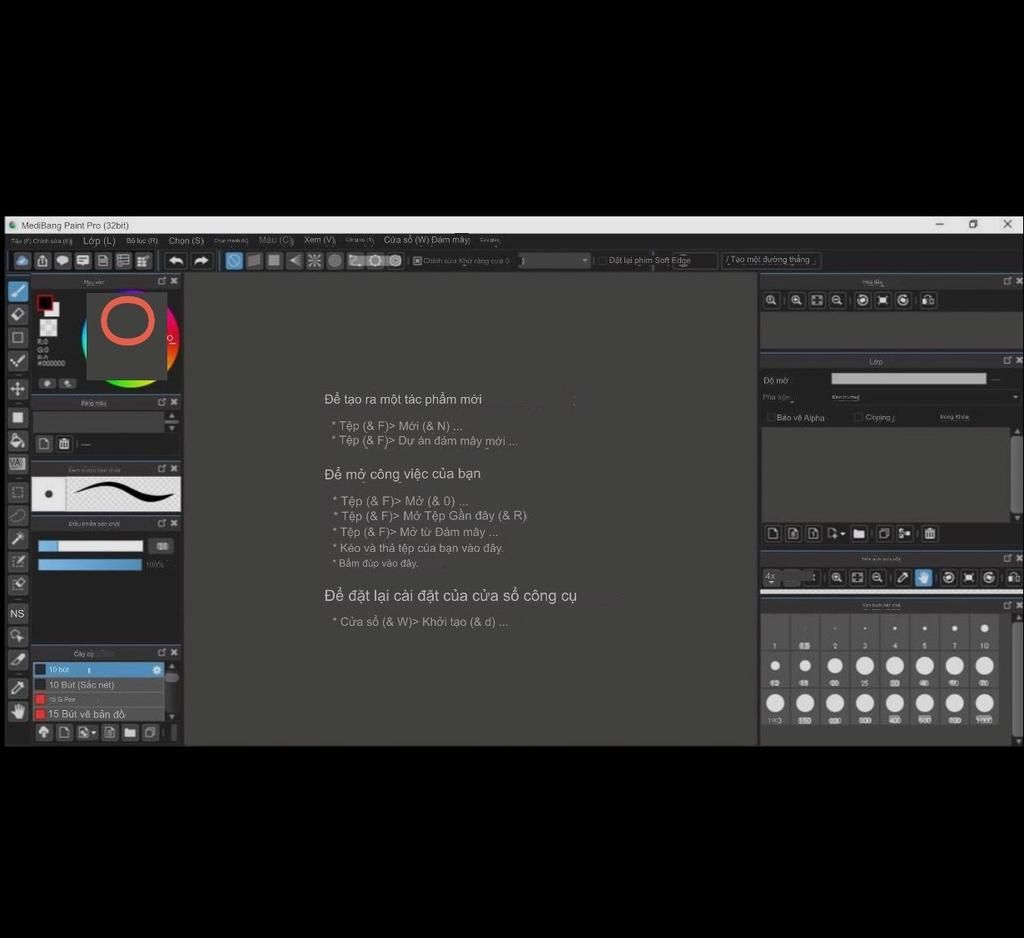Create a new layer with the page icon
The height and width of the screenshot is (938, 1024).
tap(773, 534)
